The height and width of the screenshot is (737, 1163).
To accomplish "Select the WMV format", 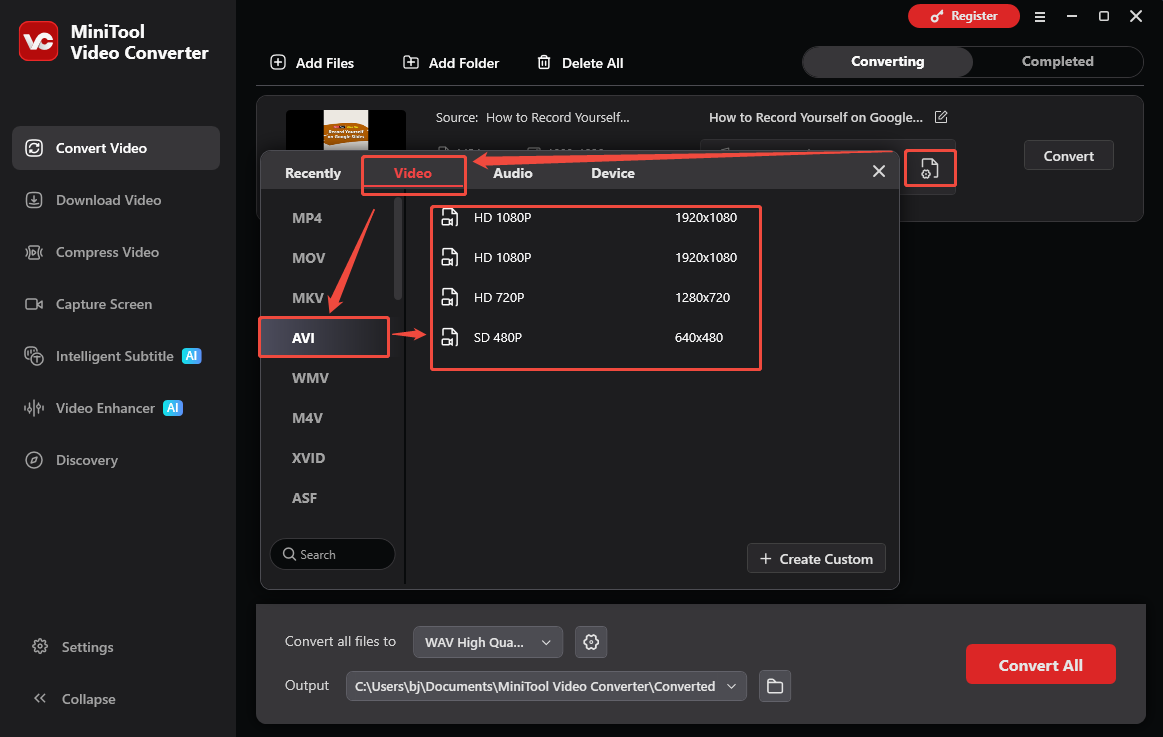I will [x=310, y=378].
